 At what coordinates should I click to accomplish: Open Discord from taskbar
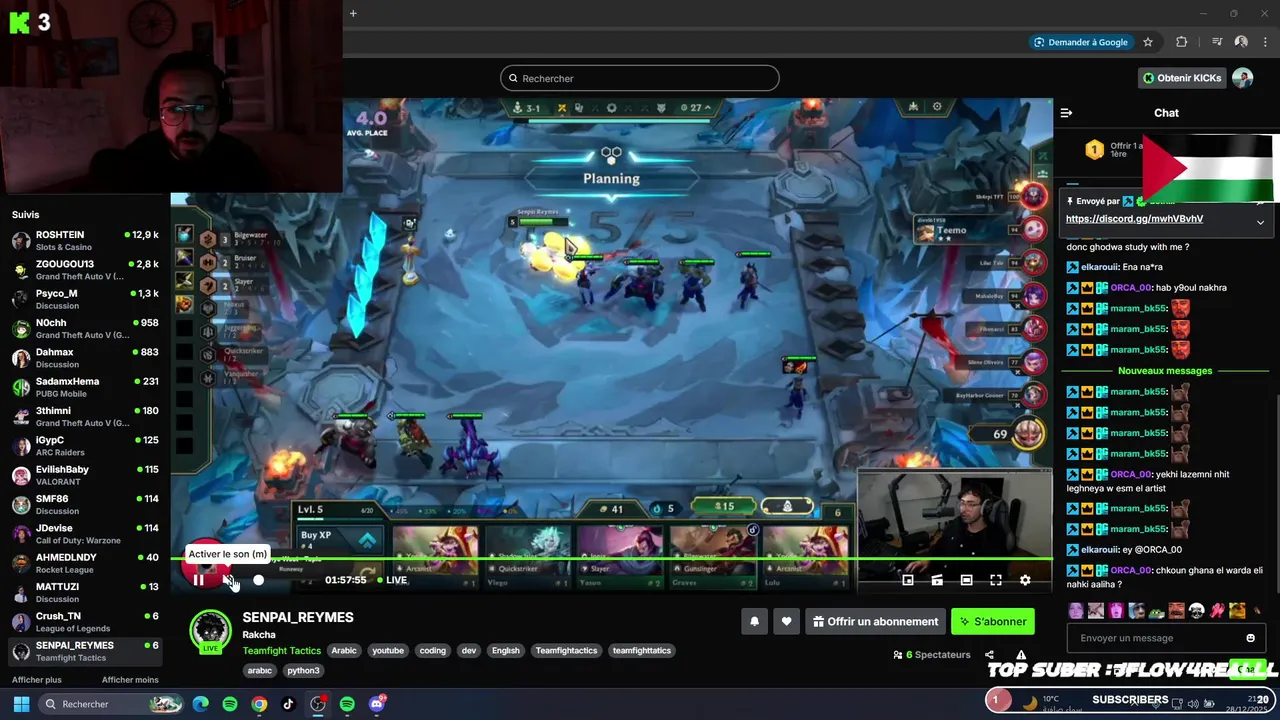377,704
